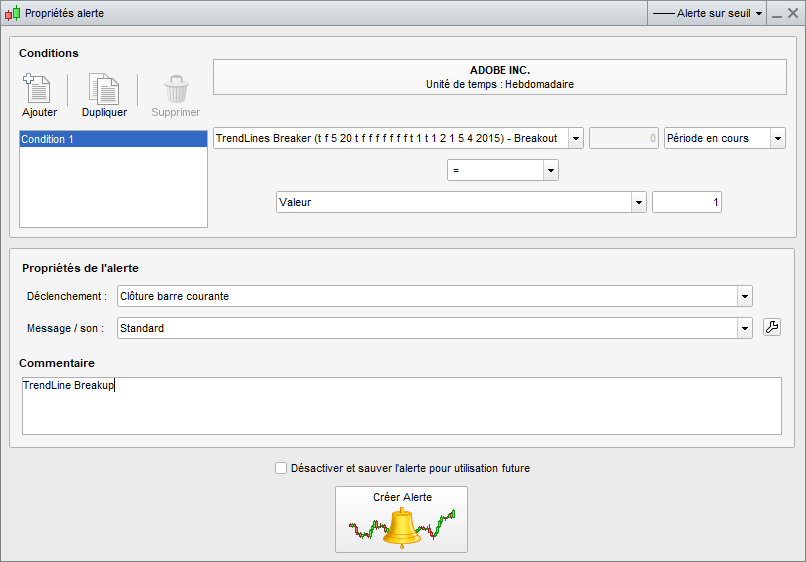The image size is (806, 562).
Task: Click the candlestick app icon in title bar
Action: (x=12, y=13)
